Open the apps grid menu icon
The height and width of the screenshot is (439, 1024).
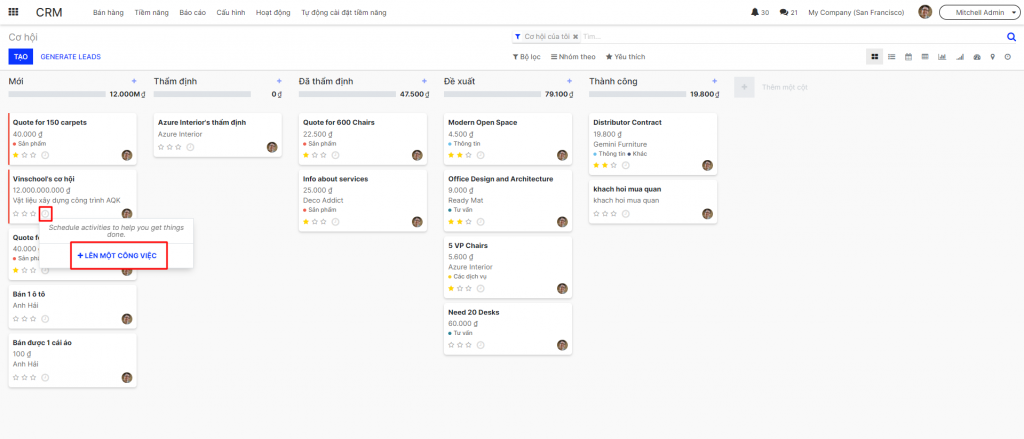(14, 12)
